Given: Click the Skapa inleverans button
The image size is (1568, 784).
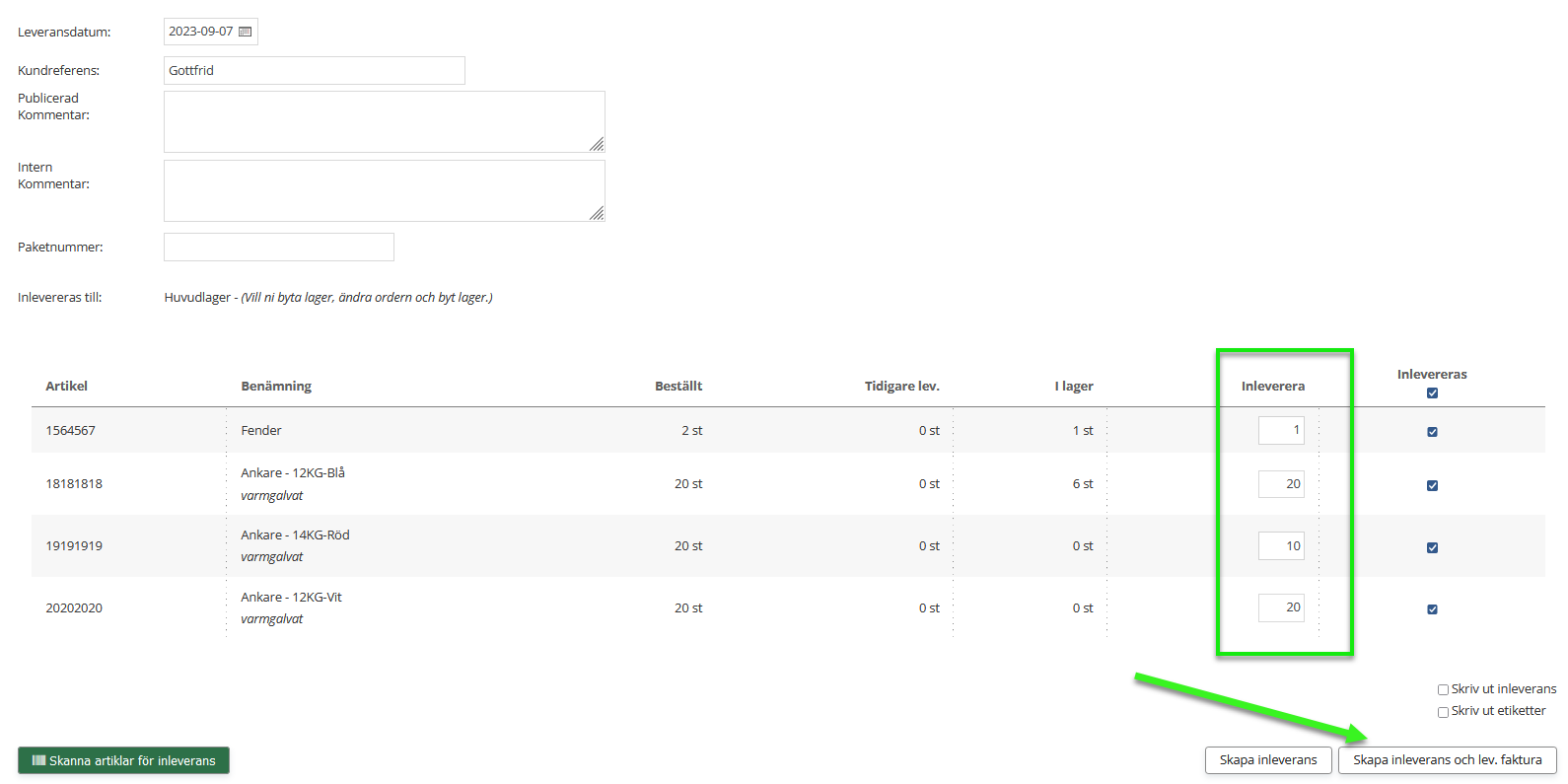Looking at the screenshot, I should (x=1267, y=760).
